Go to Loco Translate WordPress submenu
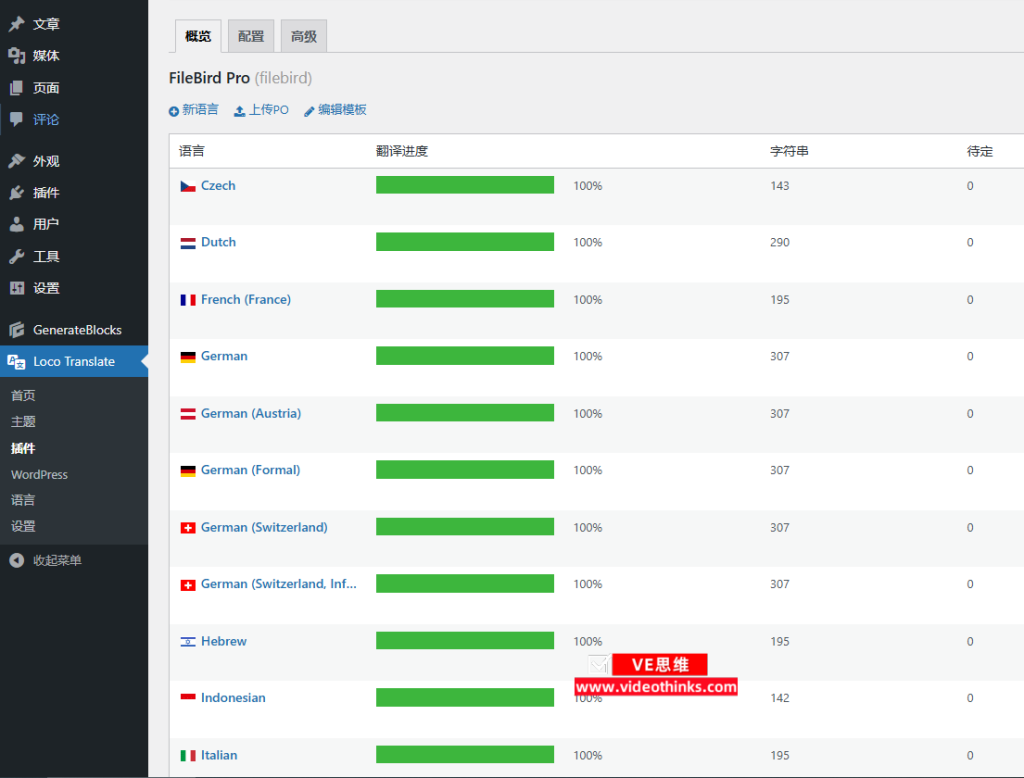 [39, 474]
